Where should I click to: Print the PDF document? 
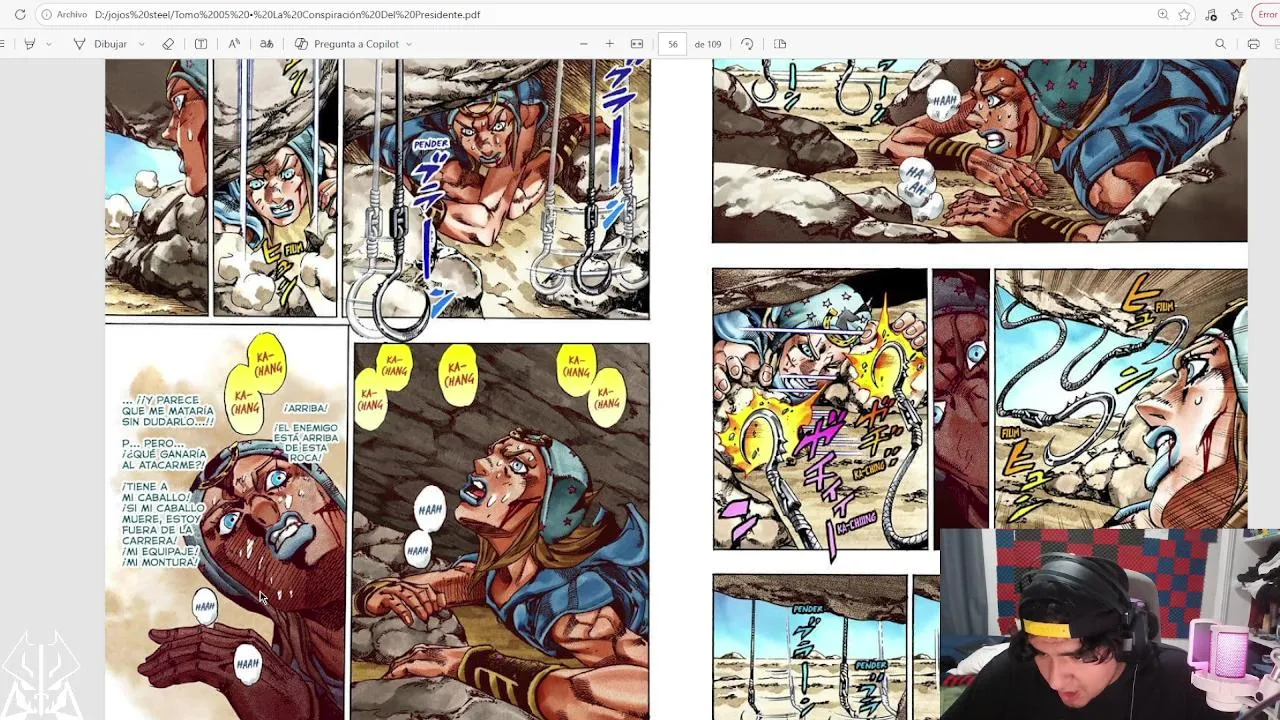point(1253,44)
